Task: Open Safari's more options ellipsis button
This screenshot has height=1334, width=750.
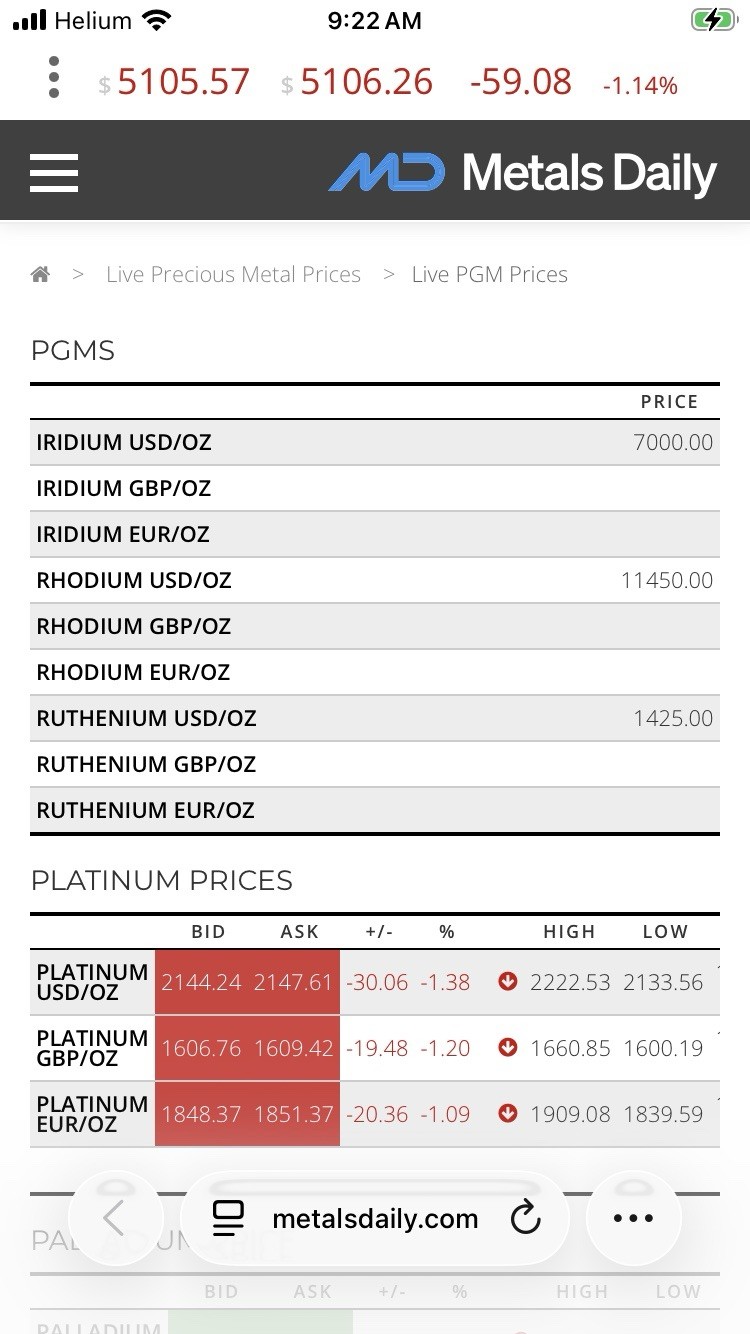Action: 633,1218
